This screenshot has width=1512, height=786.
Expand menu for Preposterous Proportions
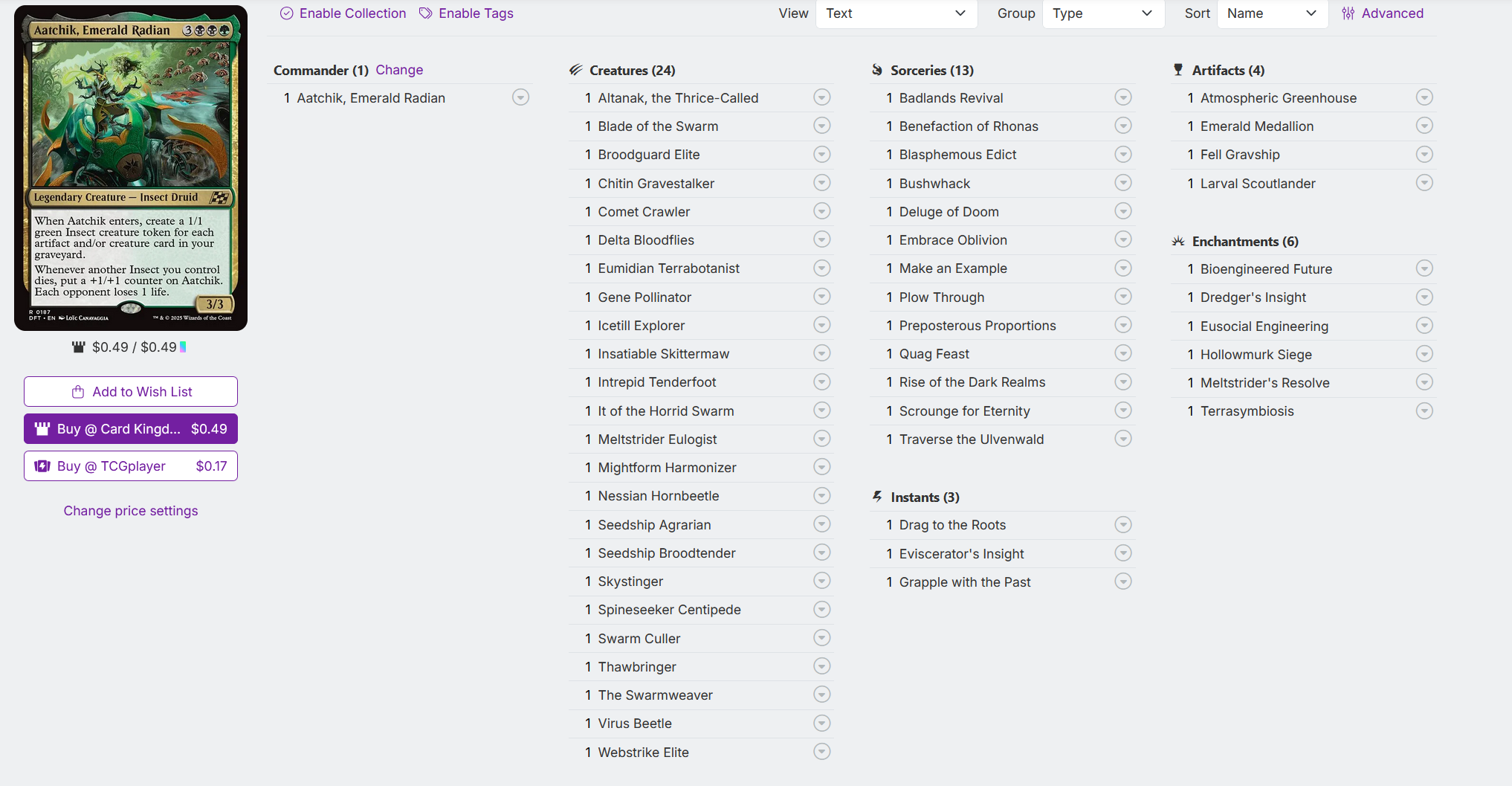[x=1123, y=325]
